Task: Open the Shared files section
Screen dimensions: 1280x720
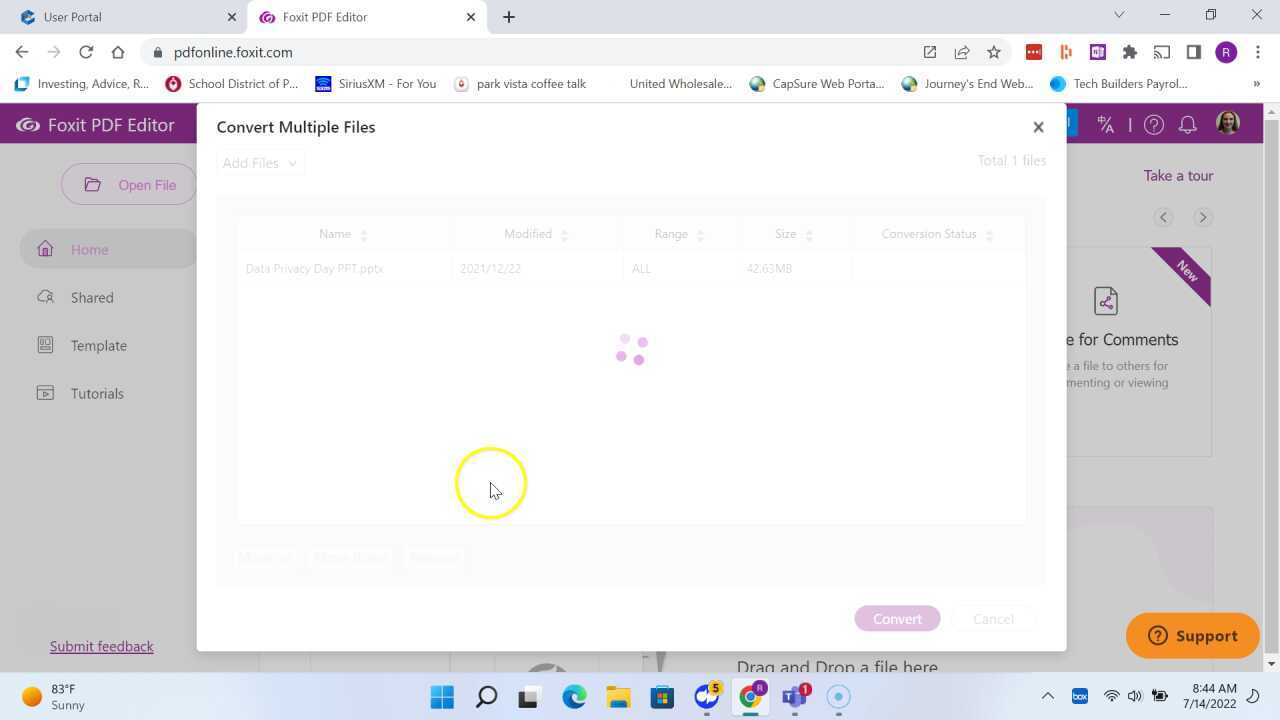Action: [x=91, y=297]
